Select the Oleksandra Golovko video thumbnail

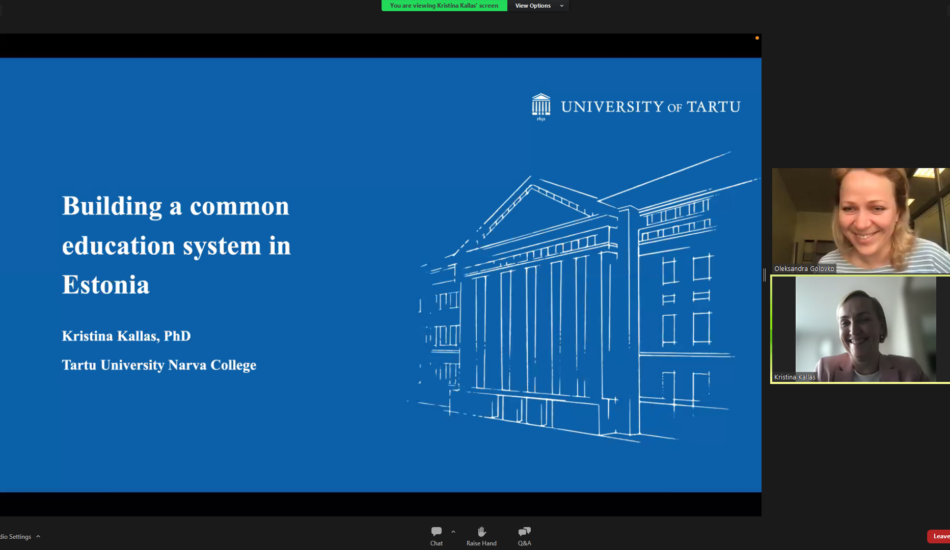click(x=860, y=220)
